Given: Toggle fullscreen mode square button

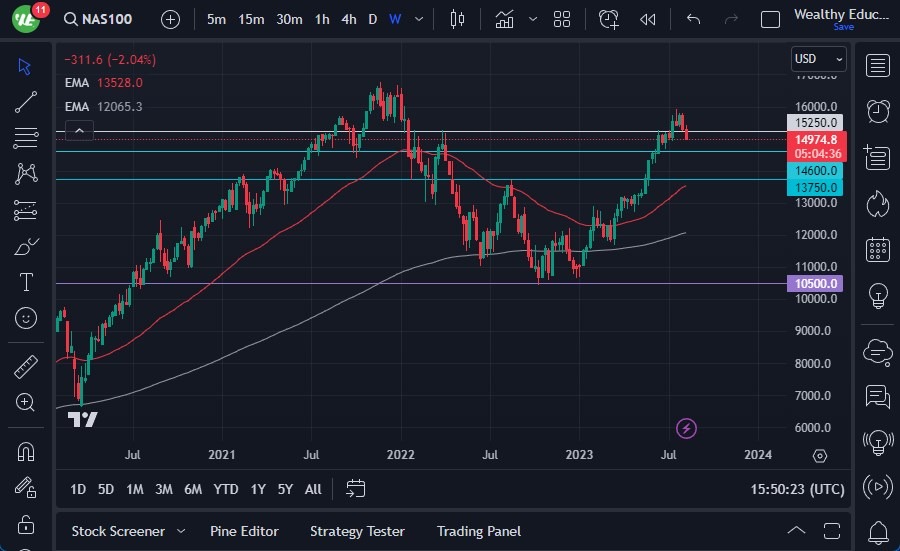Looking at the screenshot, I should click(x=770, y=19).
